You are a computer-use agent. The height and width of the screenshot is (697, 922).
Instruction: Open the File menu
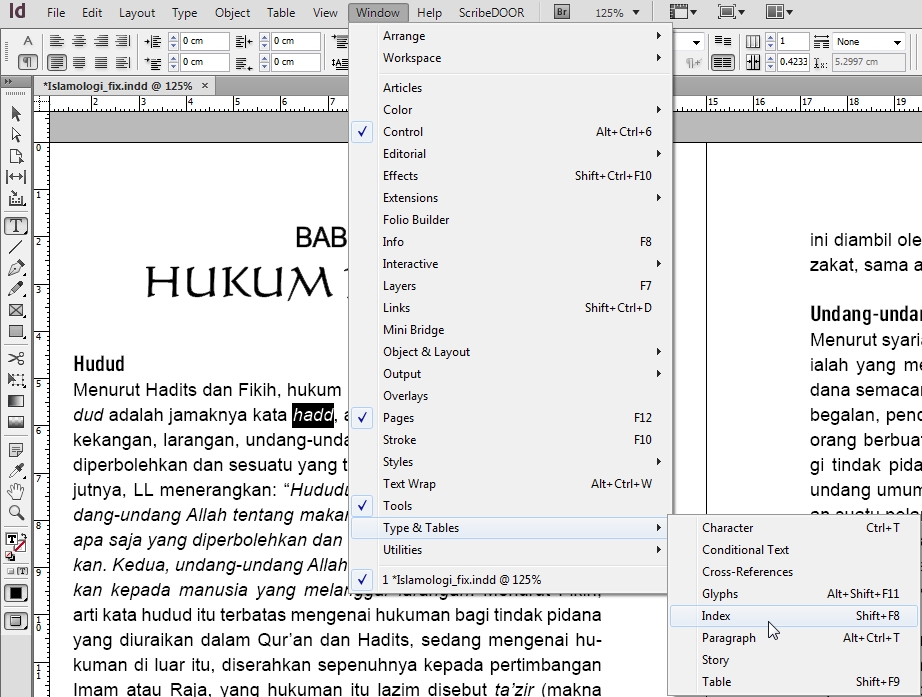click(56, 12)
